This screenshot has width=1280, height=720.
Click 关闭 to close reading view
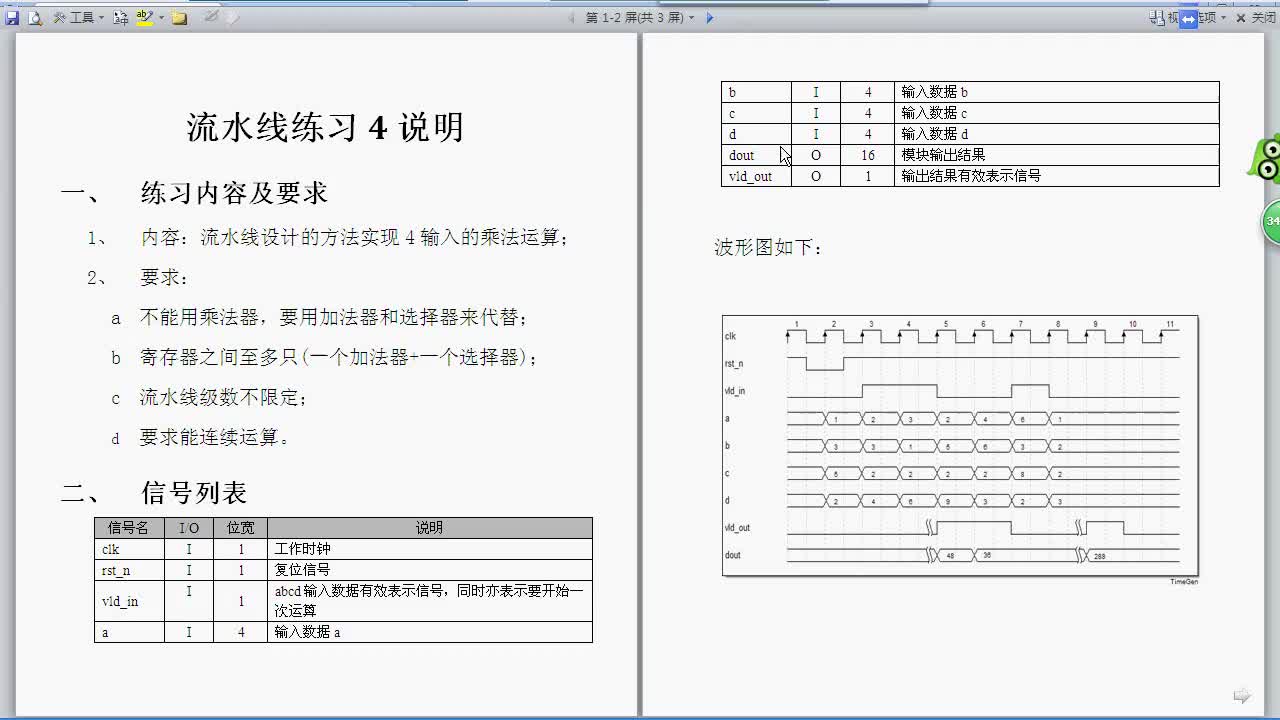pyautogui.click(x=1255, y=18)
